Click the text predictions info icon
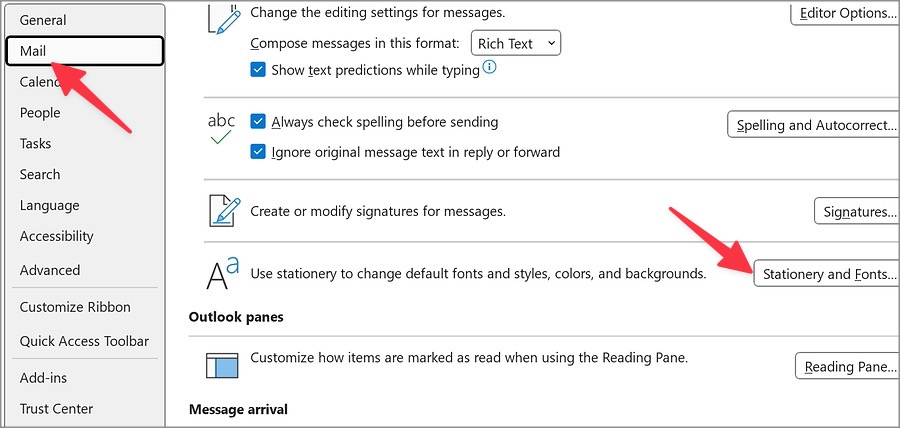 pyautogui.click(x=490, y=69)
